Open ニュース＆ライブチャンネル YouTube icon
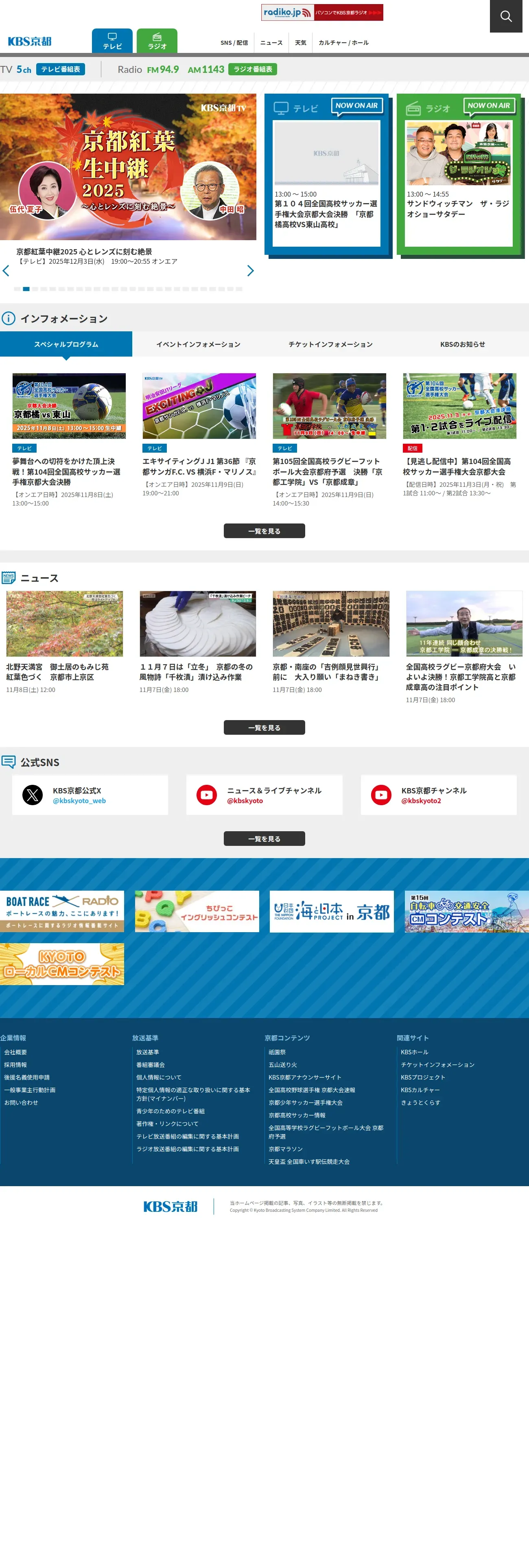 (207, 795)
